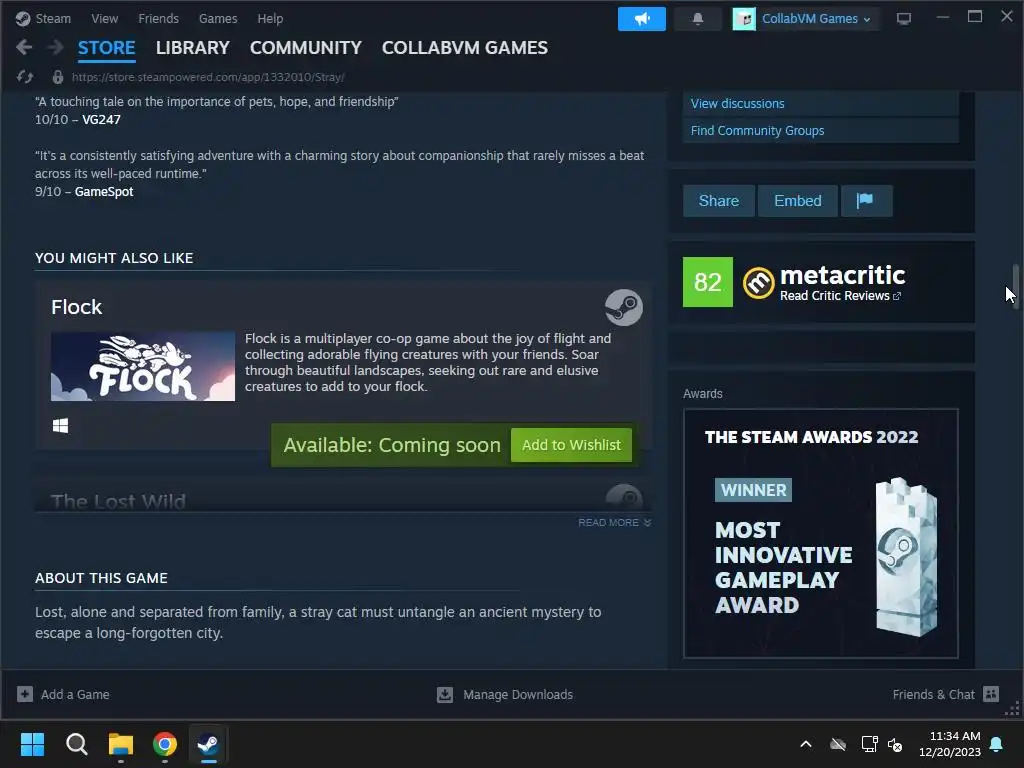Click the store page URL field
This screenshot has width=1024, height=768.
coord(208,77)
